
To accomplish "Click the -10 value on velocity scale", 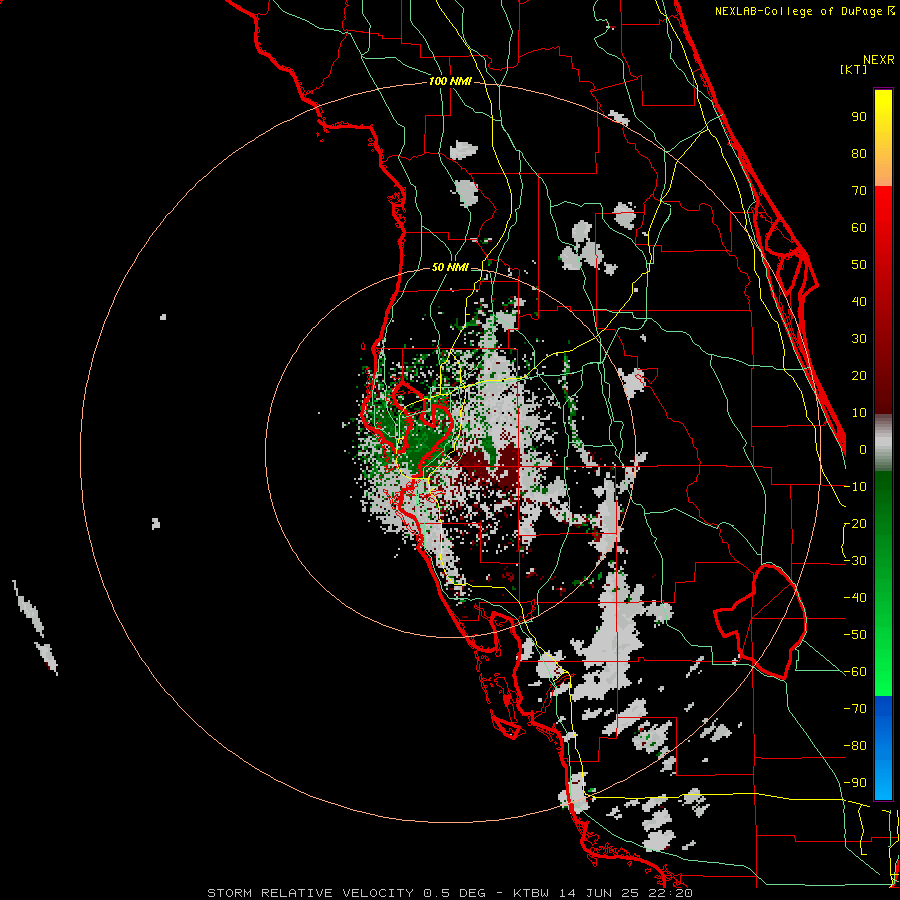I will coord(855,487).
